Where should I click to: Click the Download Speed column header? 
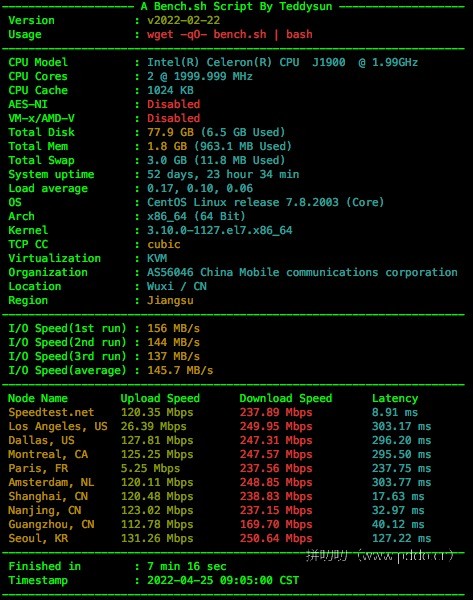point(285,398)
